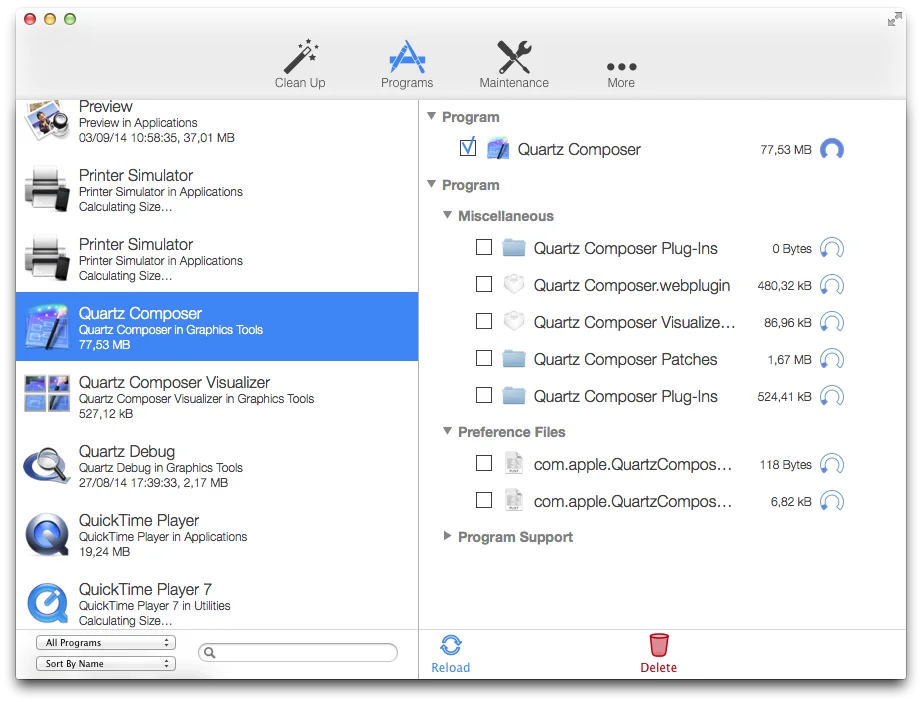Check the 6,82 kB preference file box
Viewport: 922px width, 703px height.
484,501
